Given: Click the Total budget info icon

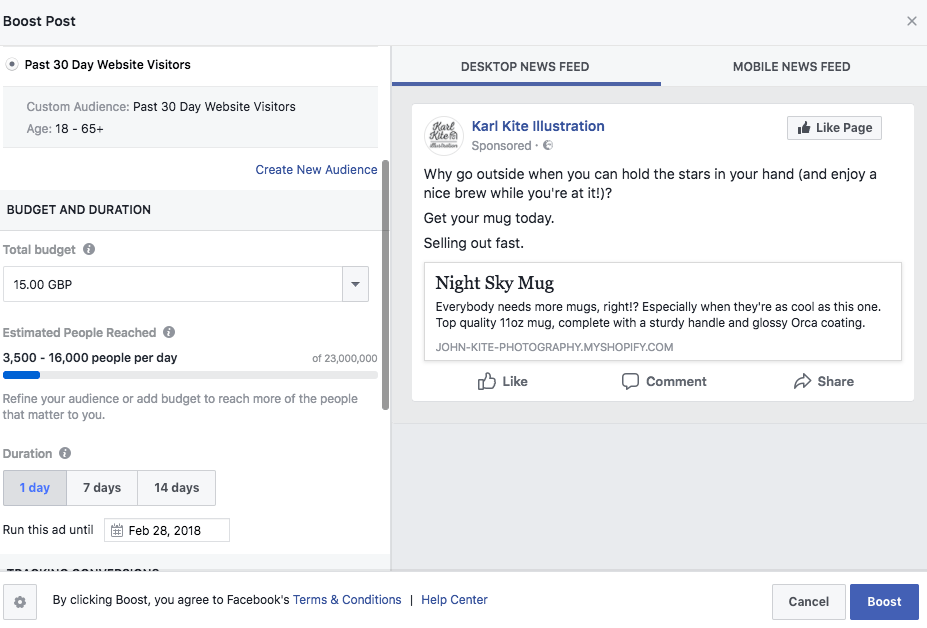Looking at the screenshot, I should pyautogui.click(x=89, y=250).
